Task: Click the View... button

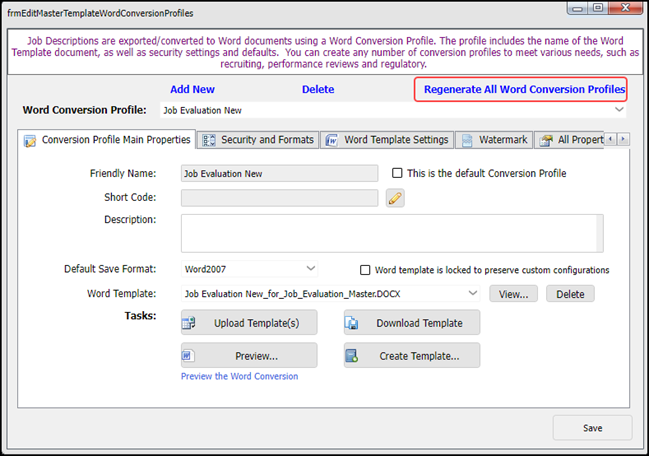Action: [x=513, y=294]
